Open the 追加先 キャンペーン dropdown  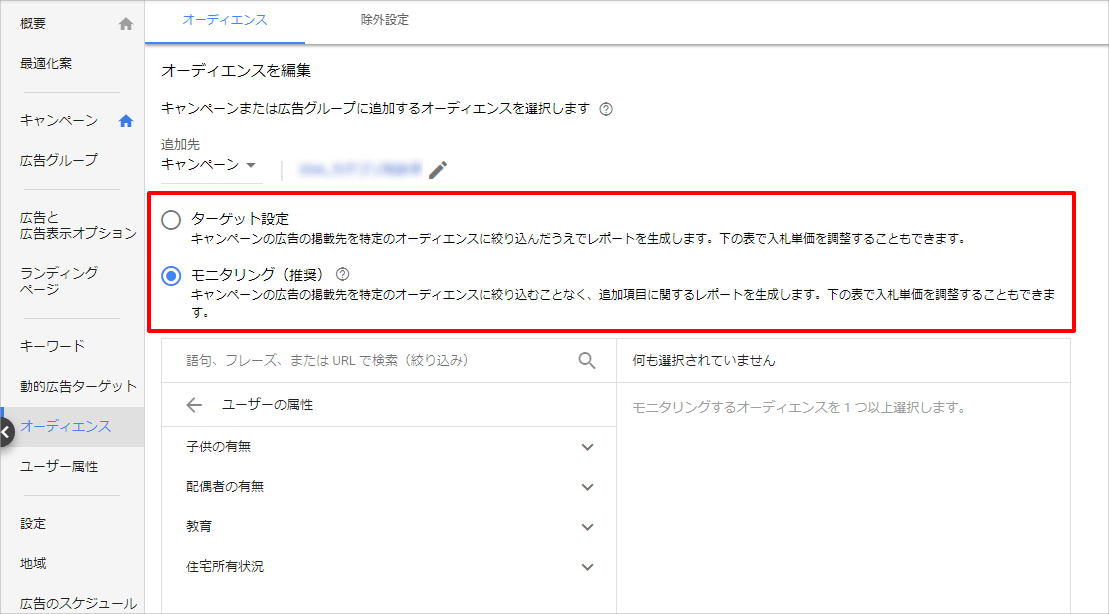pos(210,165)
